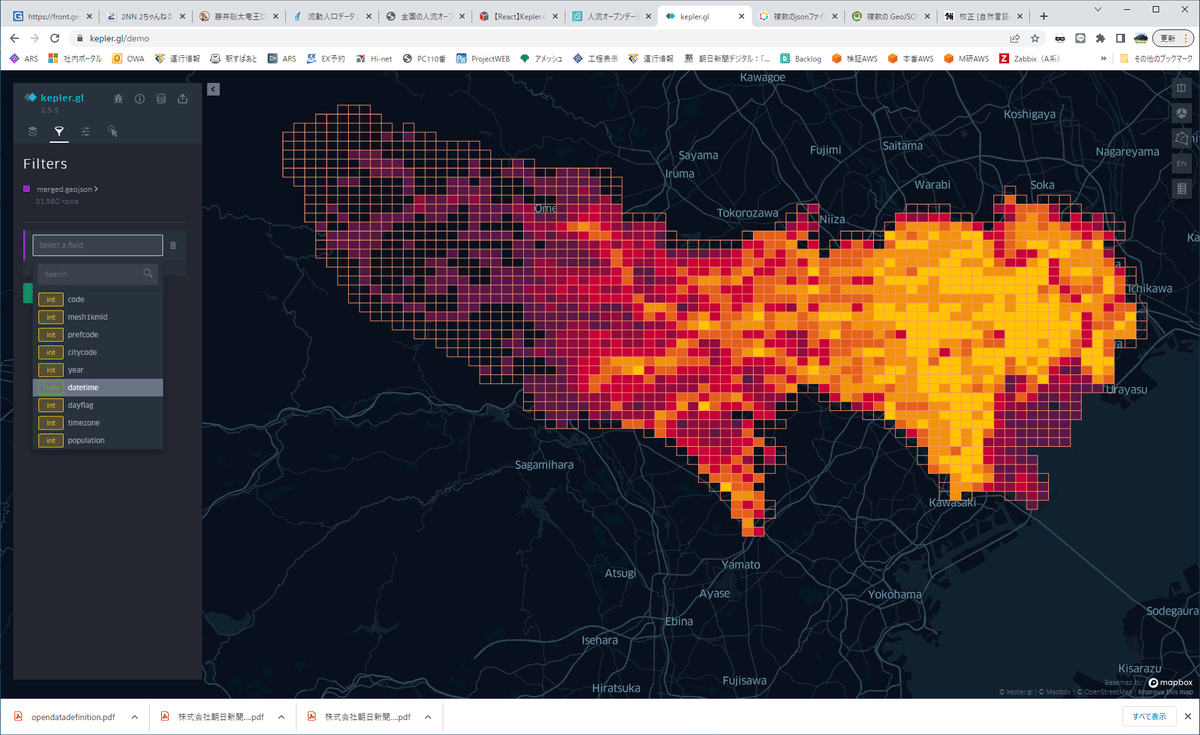Image resolution: width=1200 pixels, height=735 pixels.
Task: Choose the 'mesh1kmid' field option
Action: (x=97, y=317)
